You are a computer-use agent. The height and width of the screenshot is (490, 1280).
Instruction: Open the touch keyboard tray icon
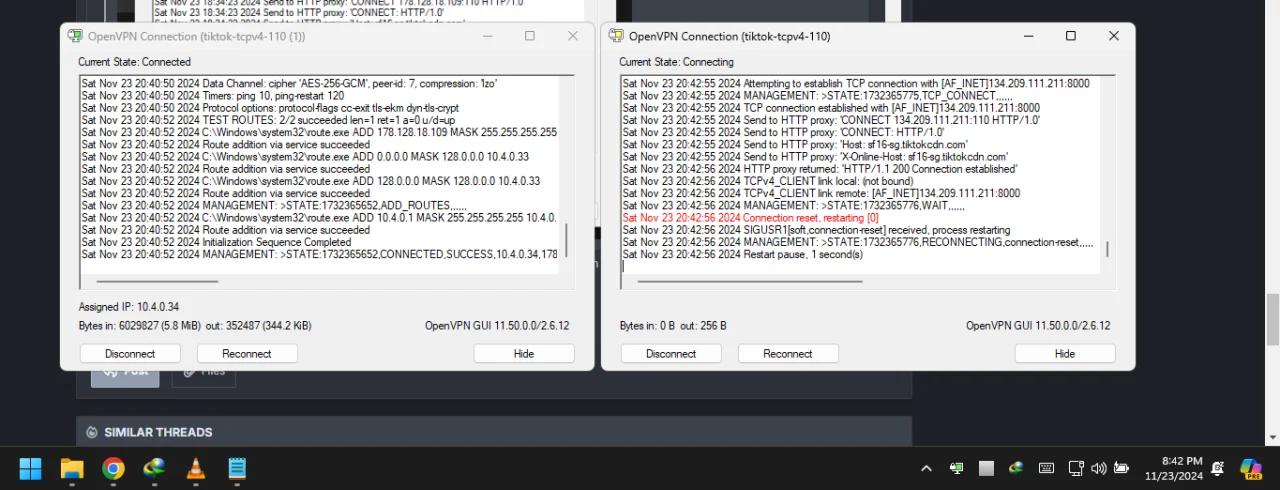tap(1046, 468)
